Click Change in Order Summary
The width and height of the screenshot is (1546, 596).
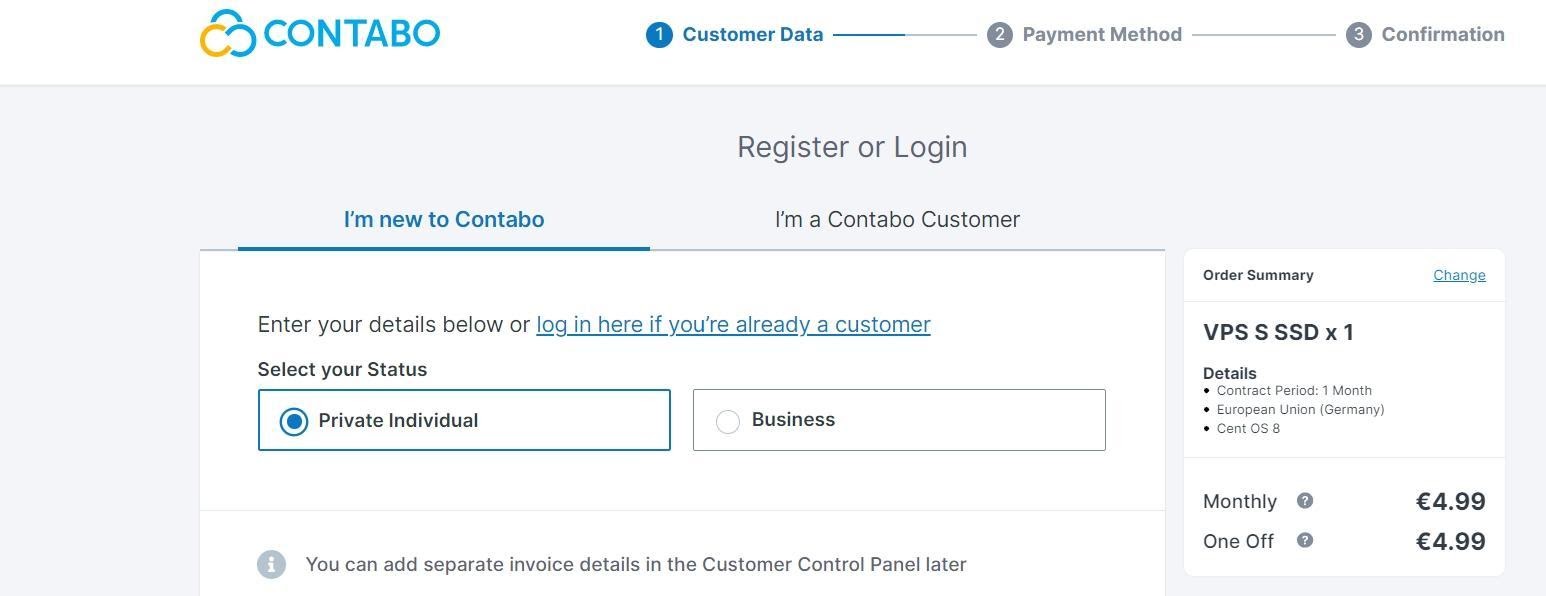[x=1459, y=275]
